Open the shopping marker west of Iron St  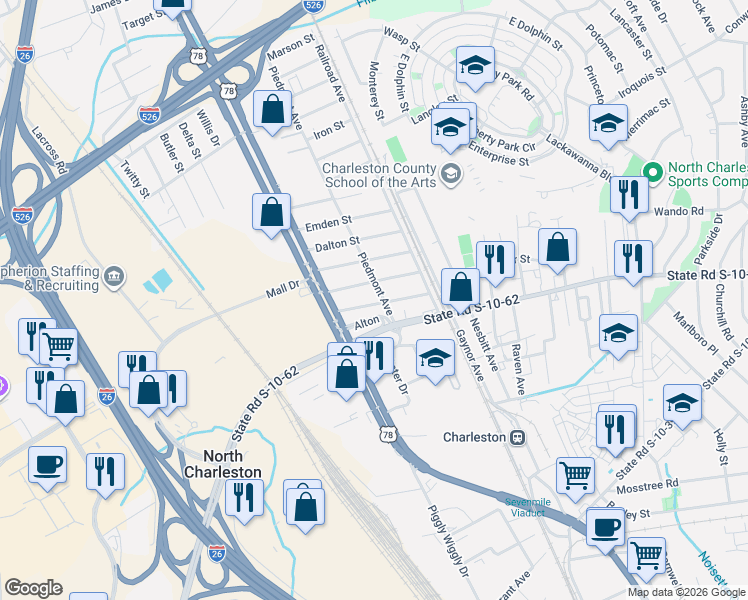click(272, 110)
